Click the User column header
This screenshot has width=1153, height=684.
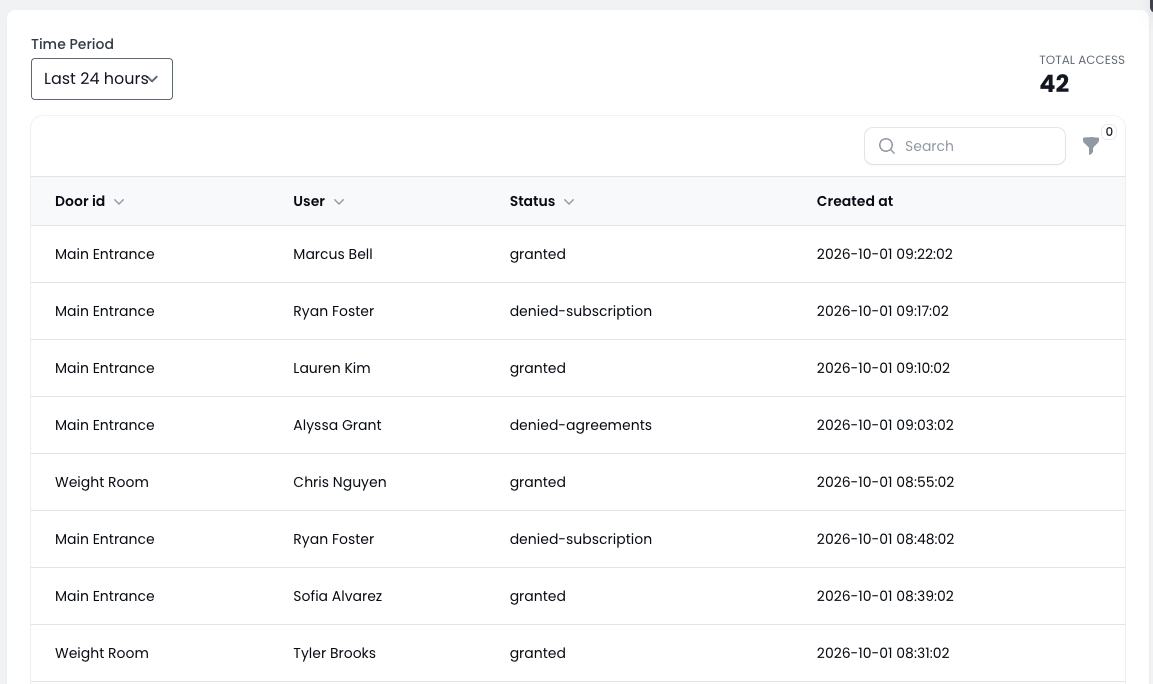(309, 201)
